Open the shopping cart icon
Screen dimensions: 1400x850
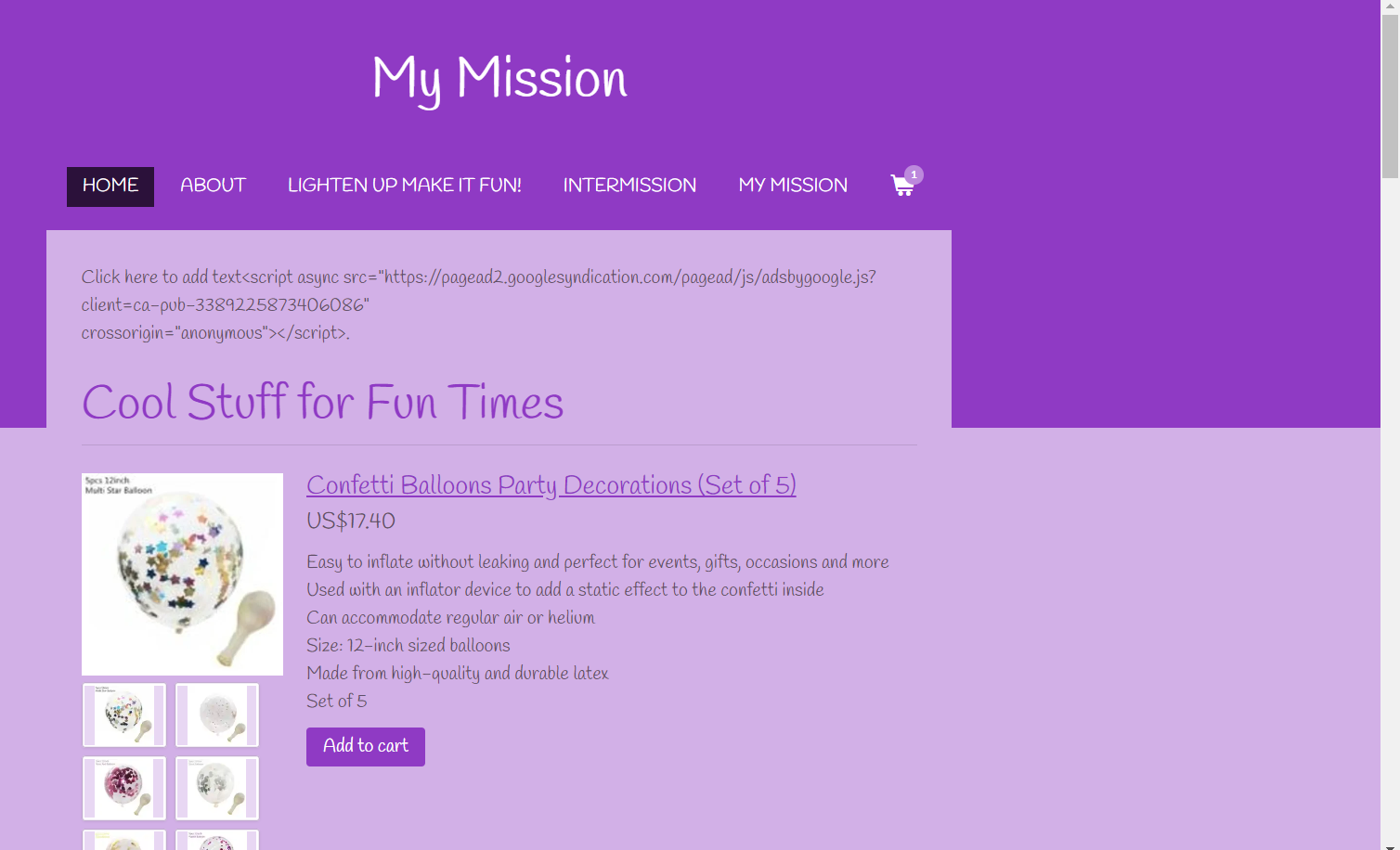(x=901, y=186)
